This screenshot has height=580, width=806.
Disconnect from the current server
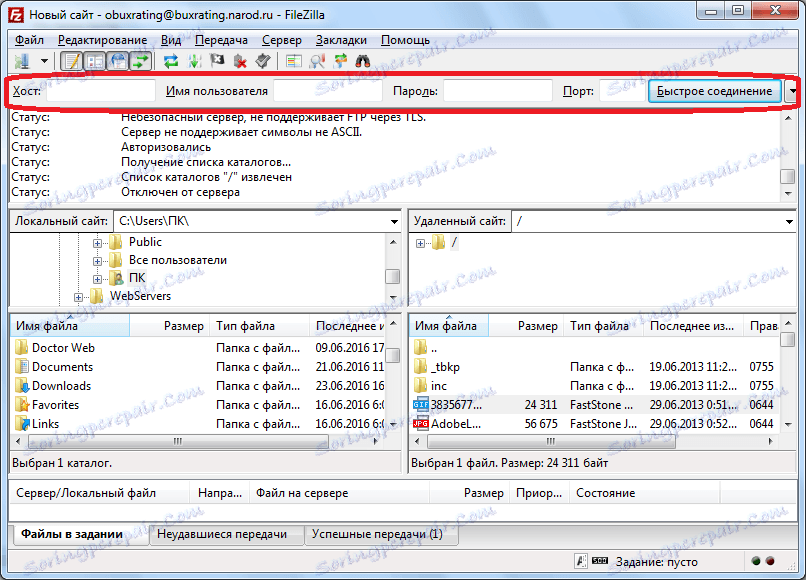(240, 61)
